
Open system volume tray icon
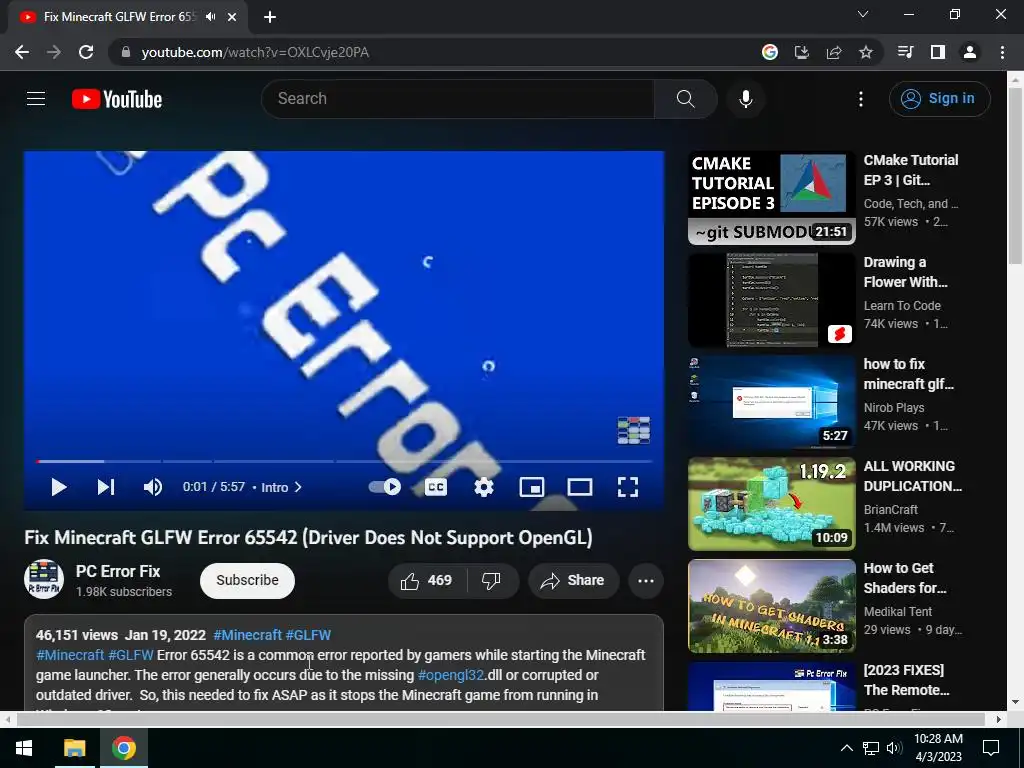tap(894, 748)
